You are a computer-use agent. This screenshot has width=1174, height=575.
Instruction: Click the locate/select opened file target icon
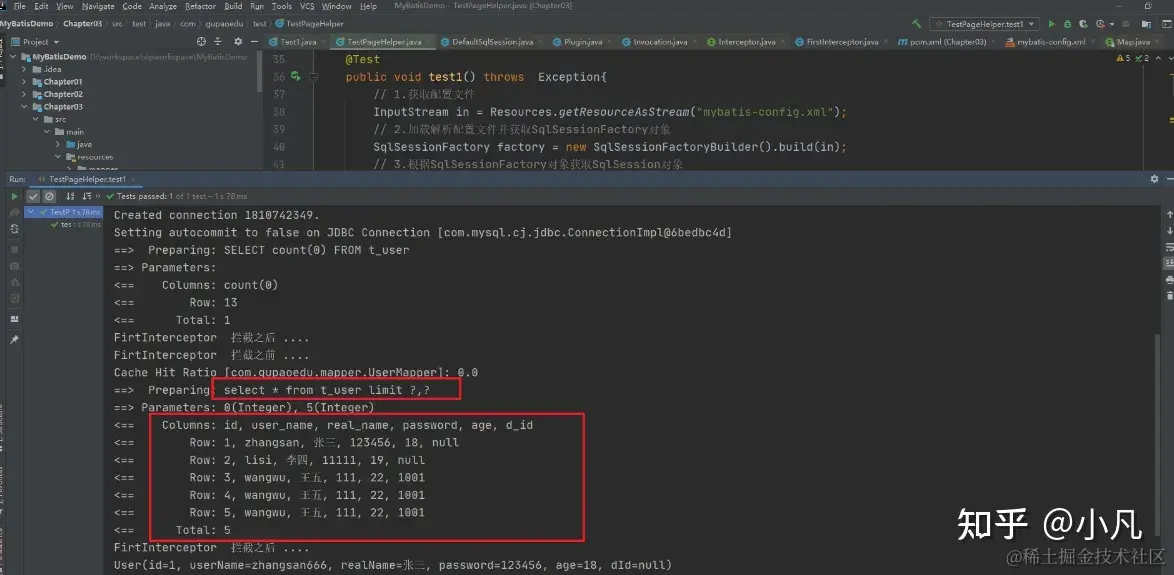(201, 42)
